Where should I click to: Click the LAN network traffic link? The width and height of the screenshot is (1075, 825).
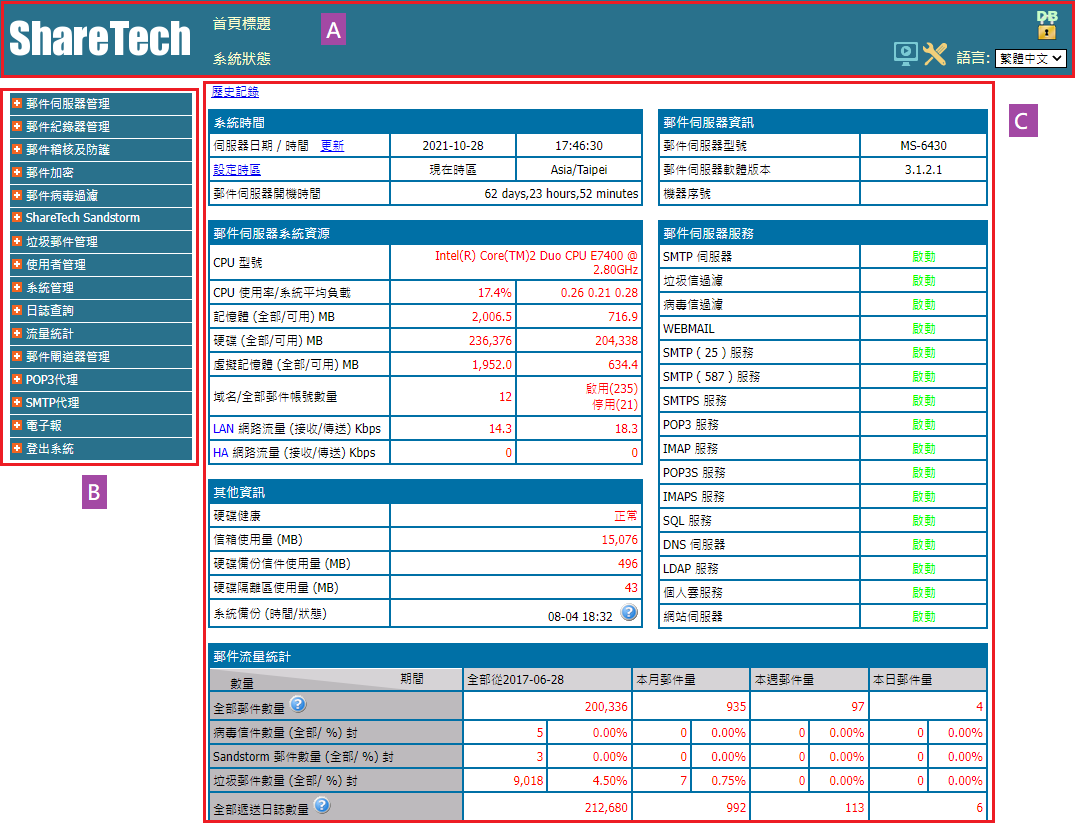(x=222, y=428)
